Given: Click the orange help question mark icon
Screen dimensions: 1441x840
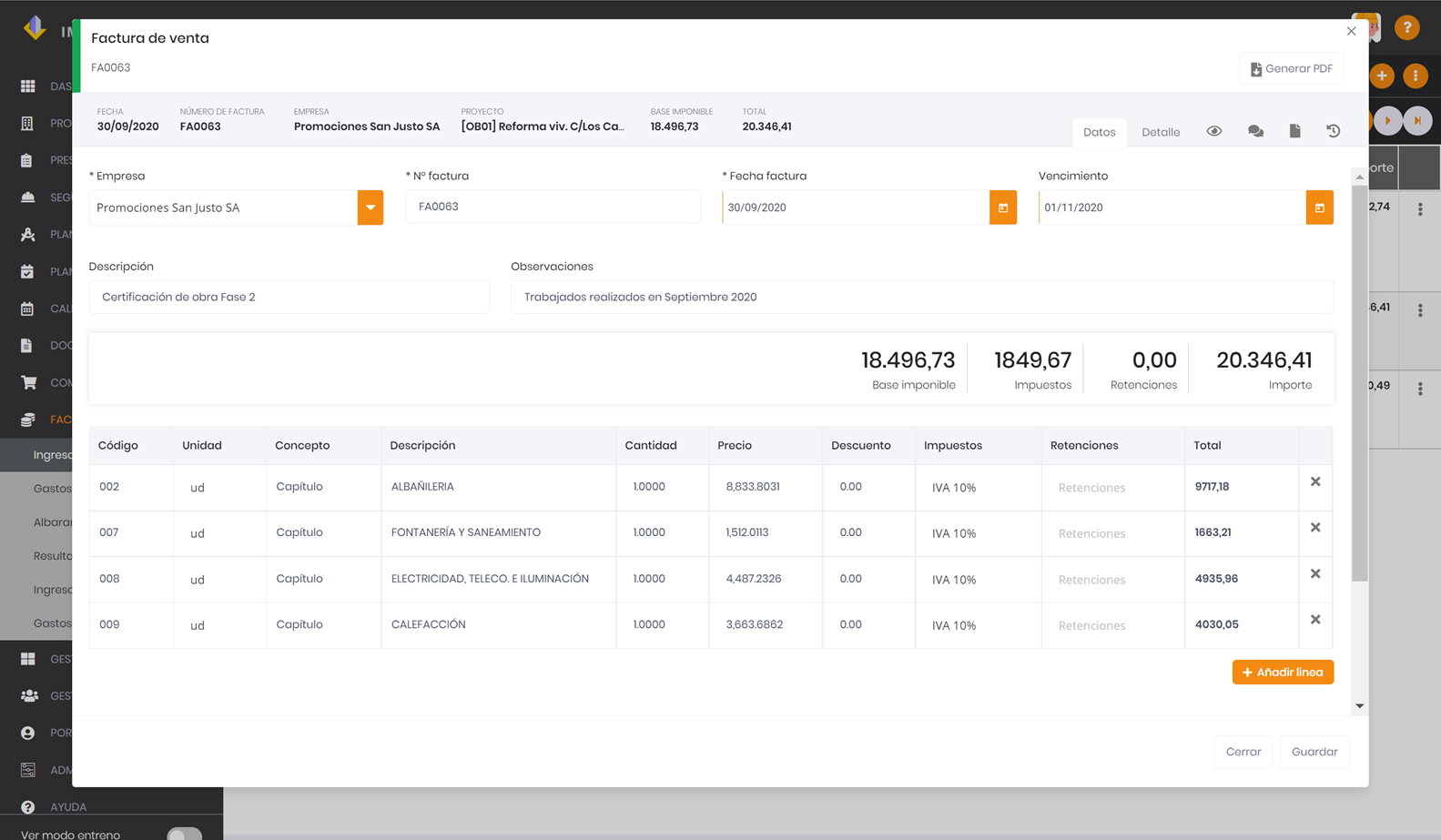Looking at the screenshot, I should coord(1407,27).
